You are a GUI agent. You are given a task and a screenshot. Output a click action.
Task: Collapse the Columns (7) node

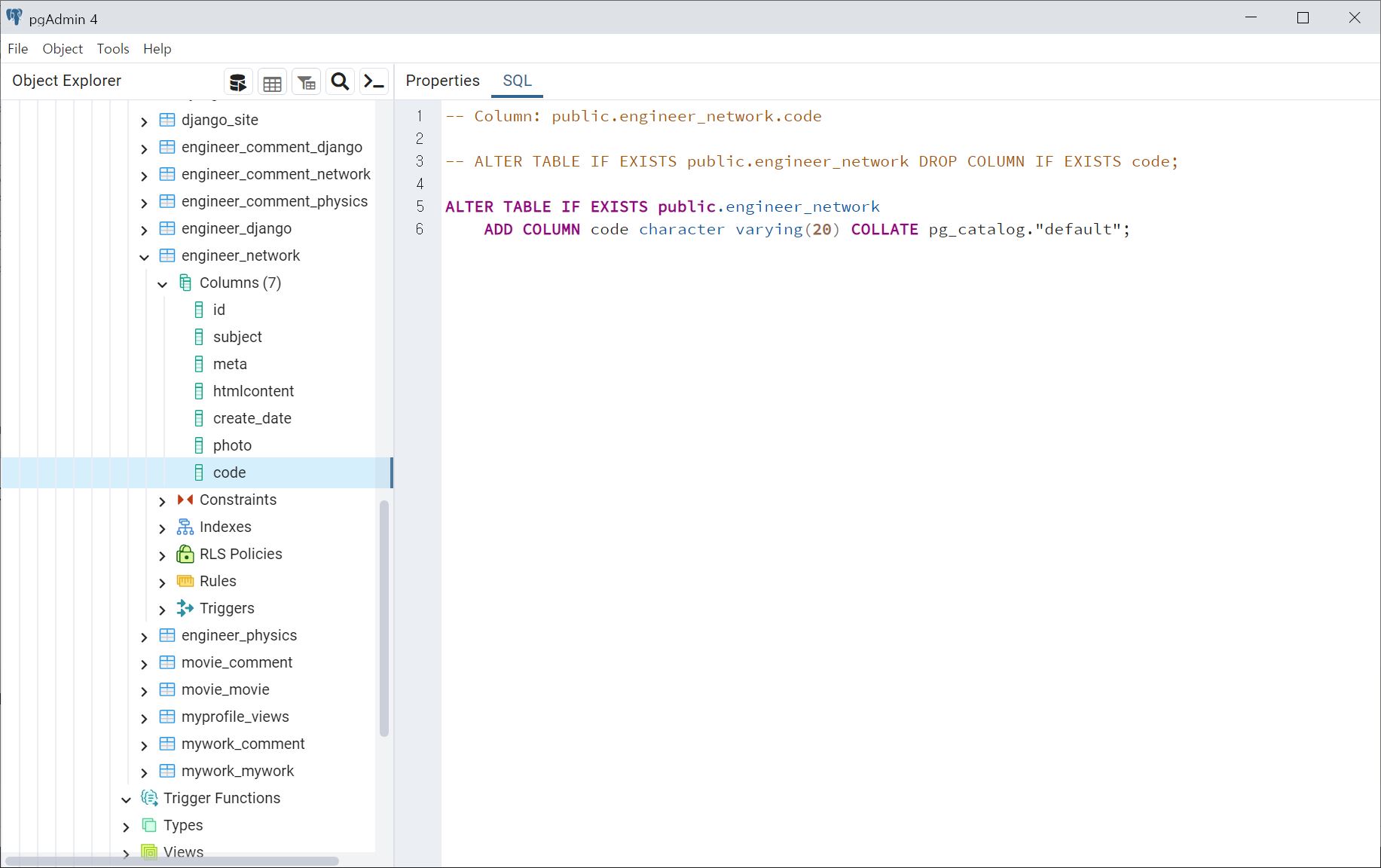click(162, 284)
